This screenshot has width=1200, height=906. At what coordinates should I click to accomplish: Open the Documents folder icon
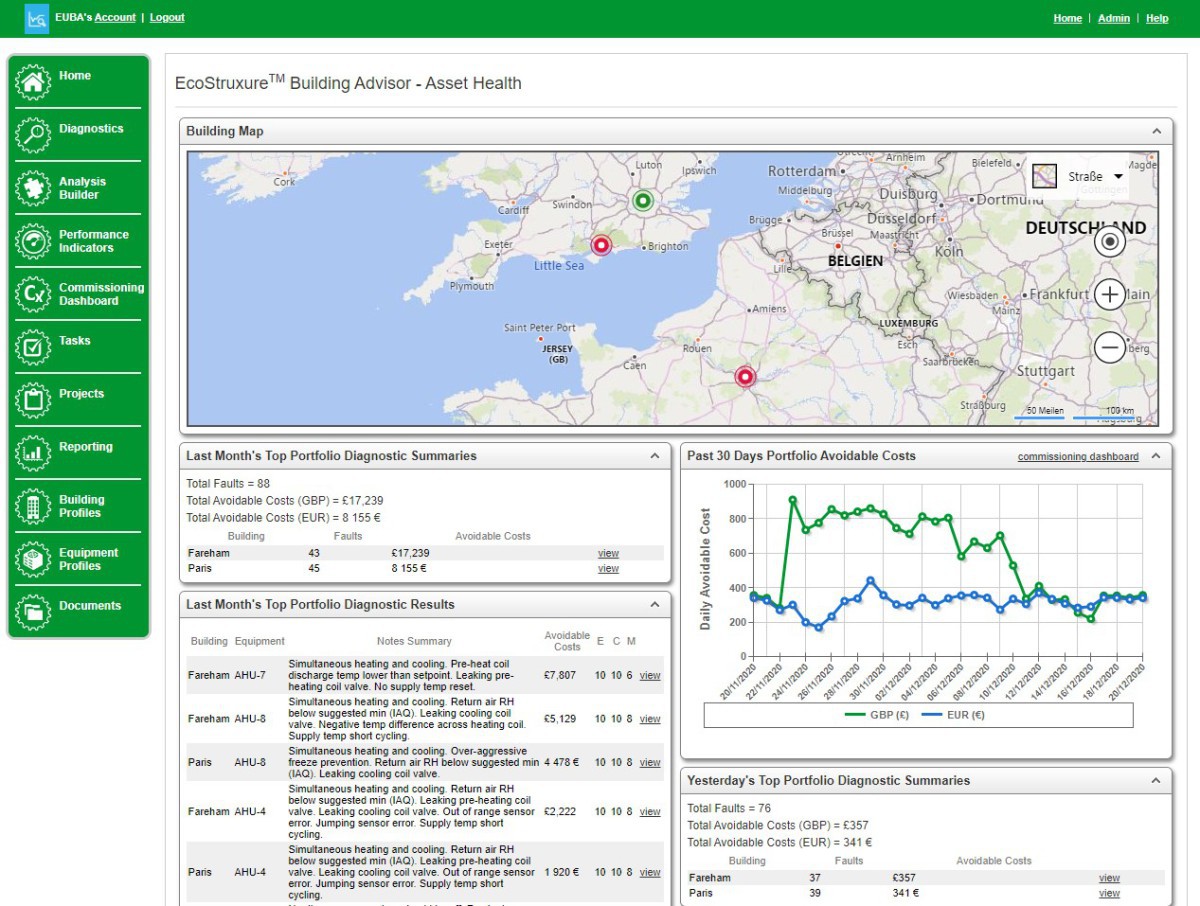(x=34, y=612)
